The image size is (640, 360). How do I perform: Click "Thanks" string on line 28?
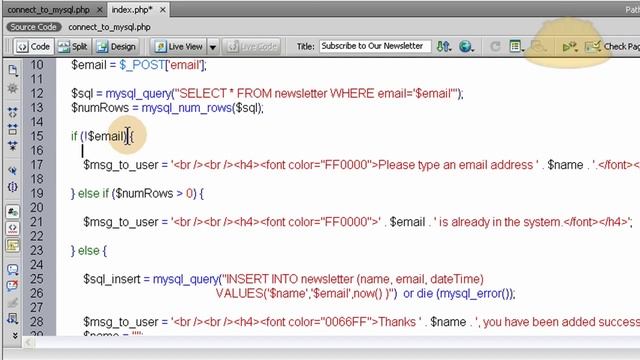[397, 322]
